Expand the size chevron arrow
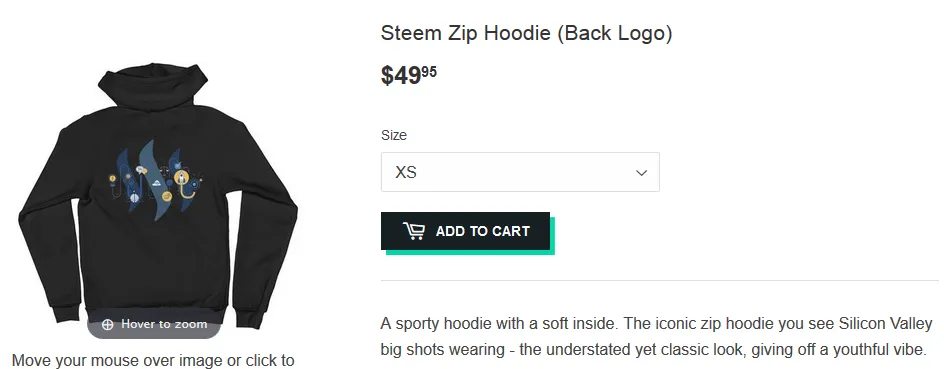The height and width of the screenshot is (369, 944). pos(642,173)
